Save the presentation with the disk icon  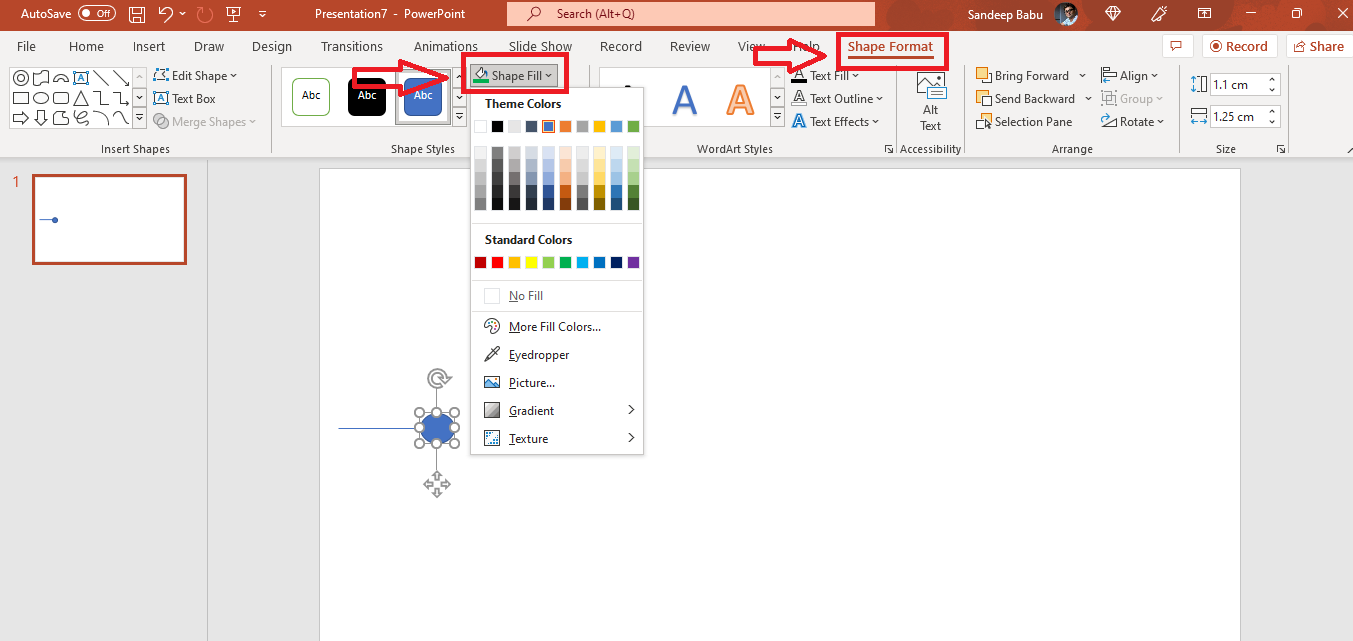(x=138, y=14)
